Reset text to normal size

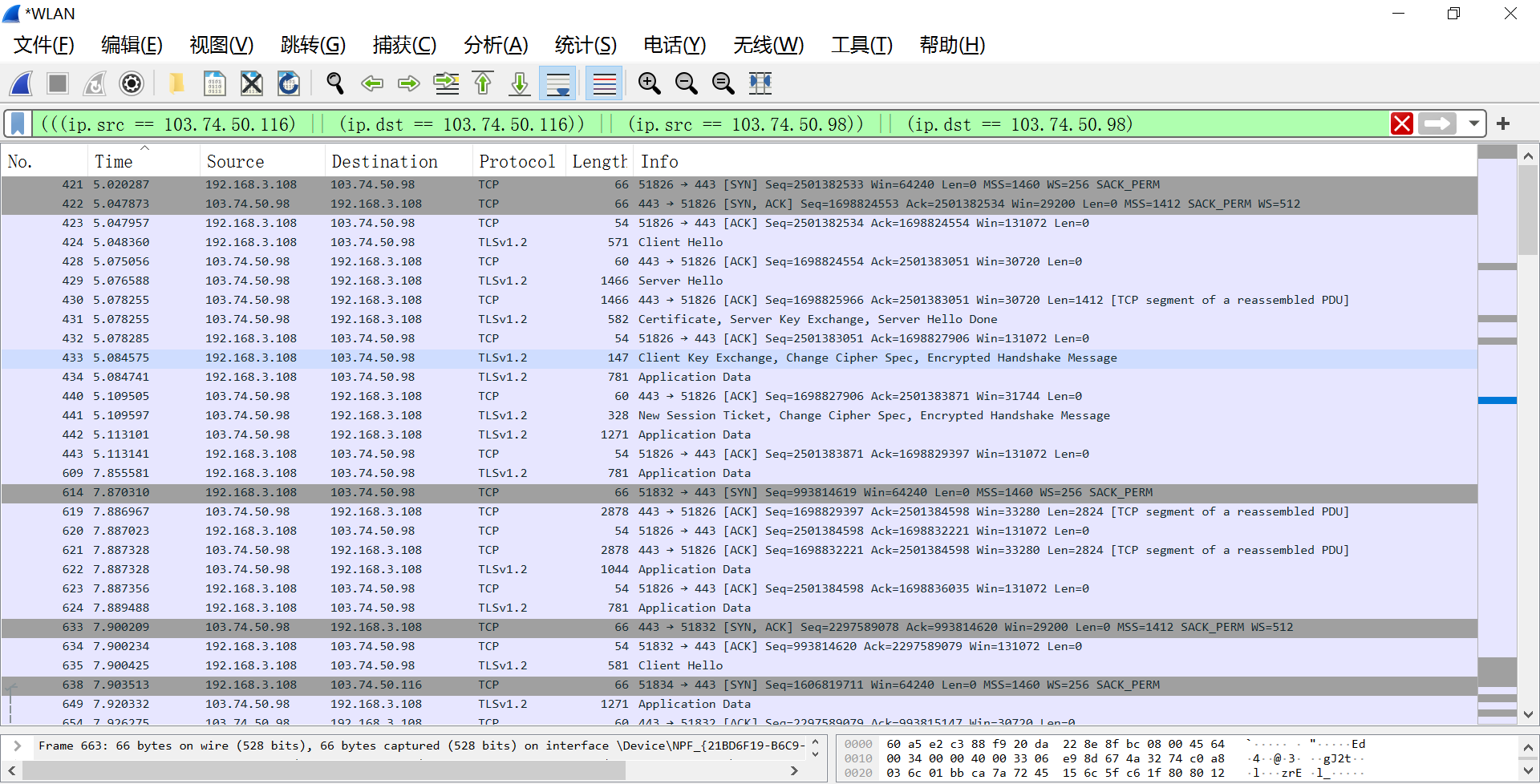(x=723, y=83)
